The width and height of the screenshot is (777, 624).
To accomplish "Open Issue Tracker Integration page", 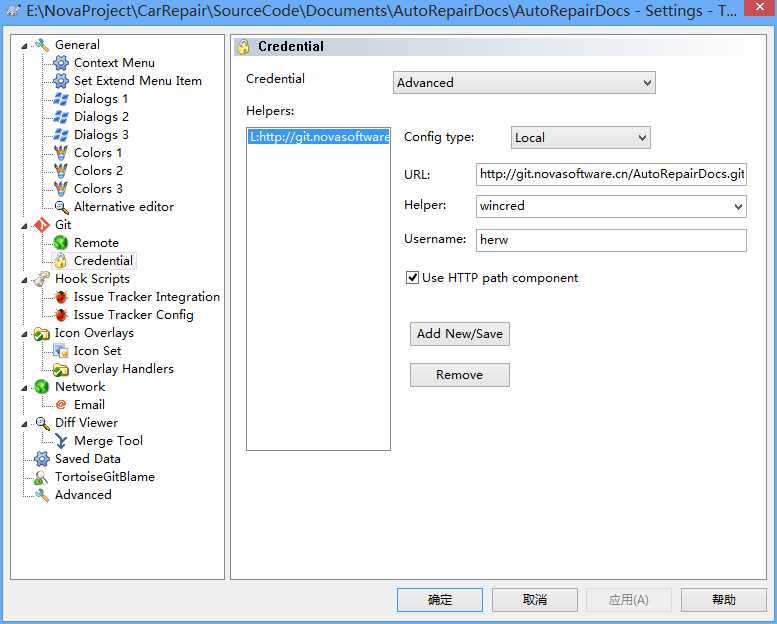I will pyautogui.click(x=147, y=297).
